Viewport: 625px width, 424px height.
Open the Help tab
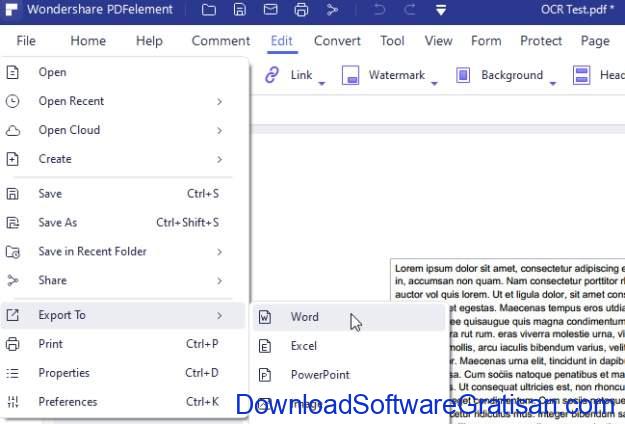point(149,41)
